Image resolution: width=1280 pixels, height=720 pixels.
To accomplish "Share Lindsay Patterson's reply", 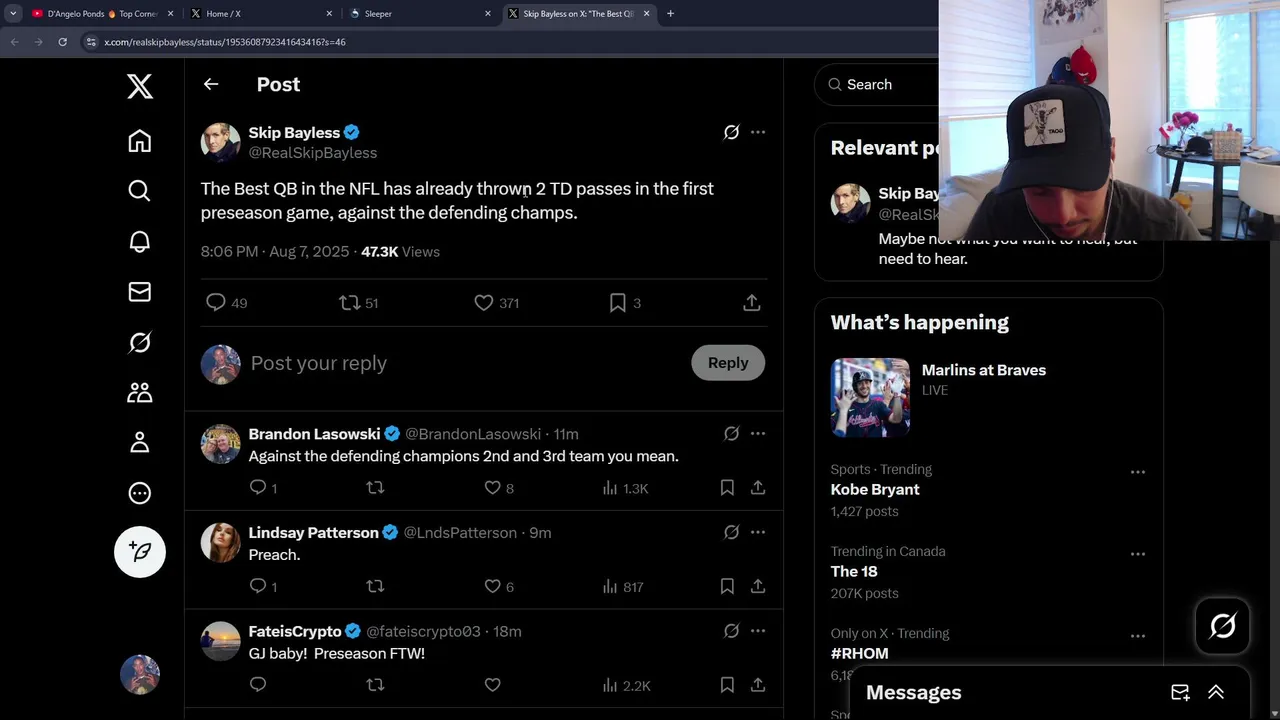I will click(x=758, y=586).
